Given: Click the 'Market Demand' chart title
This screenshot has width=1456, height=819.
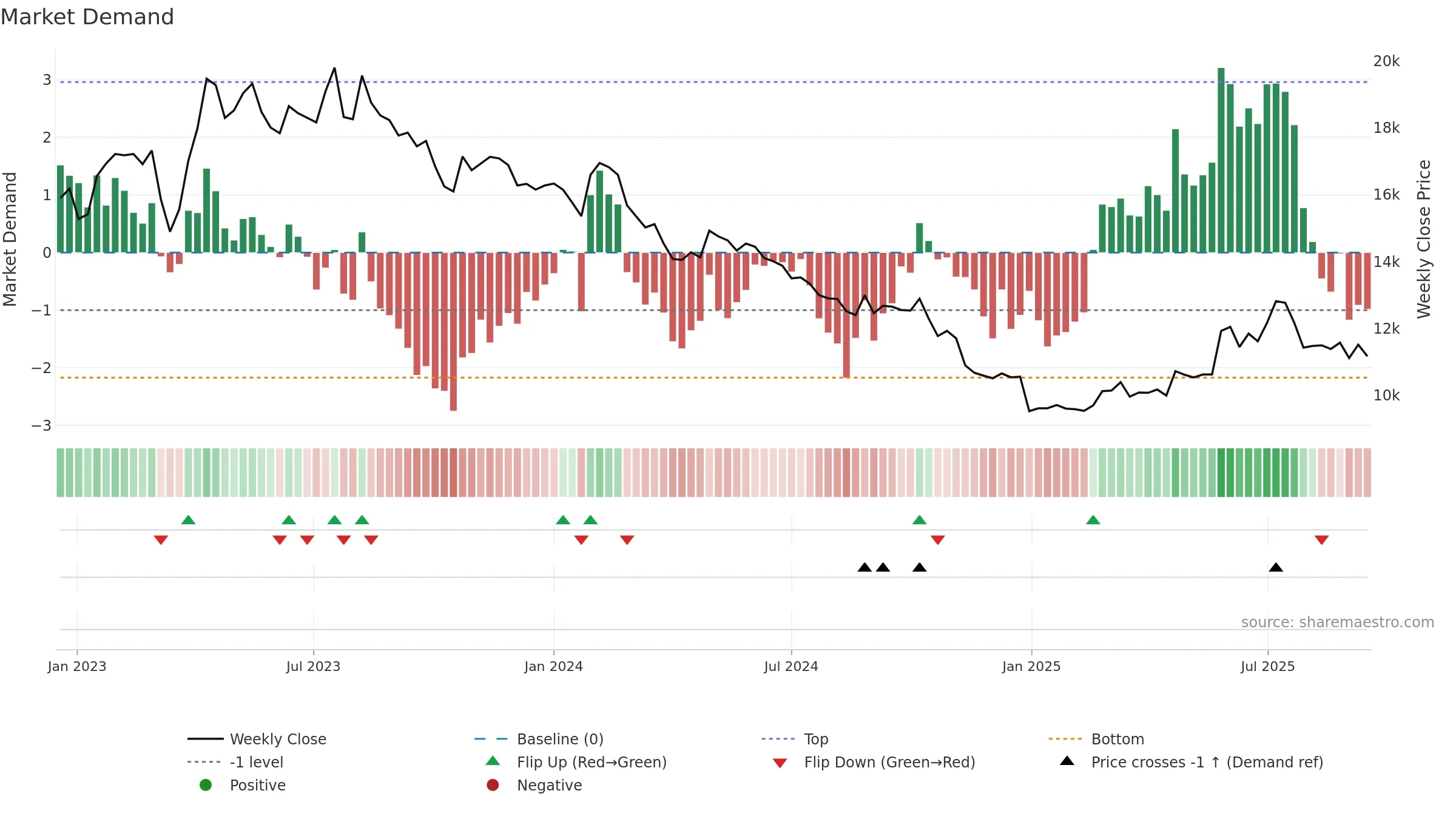Looking at the screenshot, I should tap(87, 17).
